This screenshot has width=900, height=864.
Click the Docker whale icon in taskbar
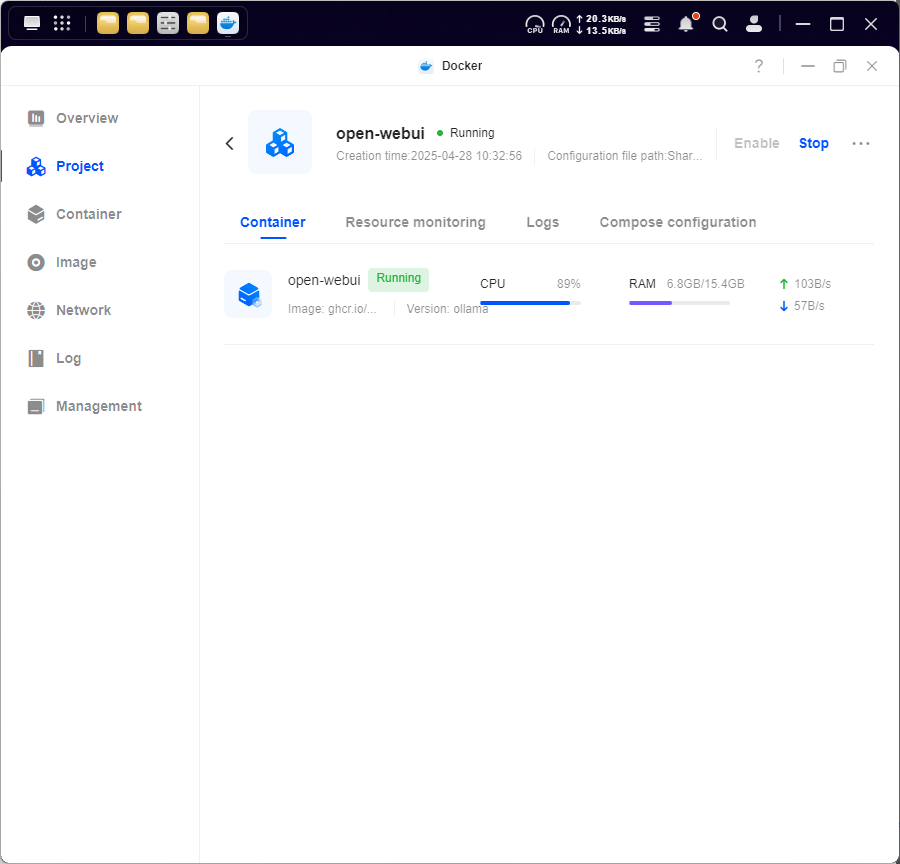coord(228,23)
